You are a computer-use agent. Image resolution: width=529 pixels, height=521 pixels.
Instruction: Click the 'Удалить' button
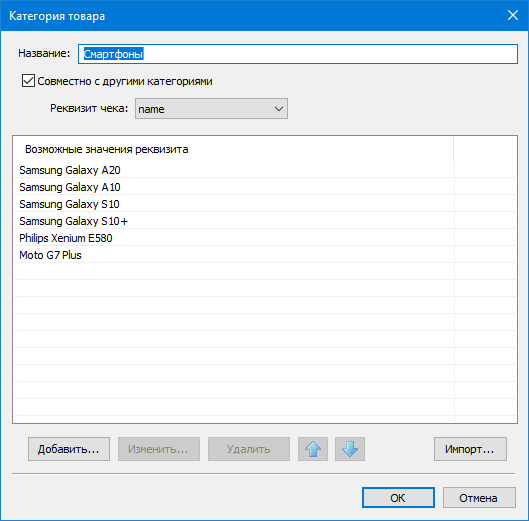(x=249, y=449)
